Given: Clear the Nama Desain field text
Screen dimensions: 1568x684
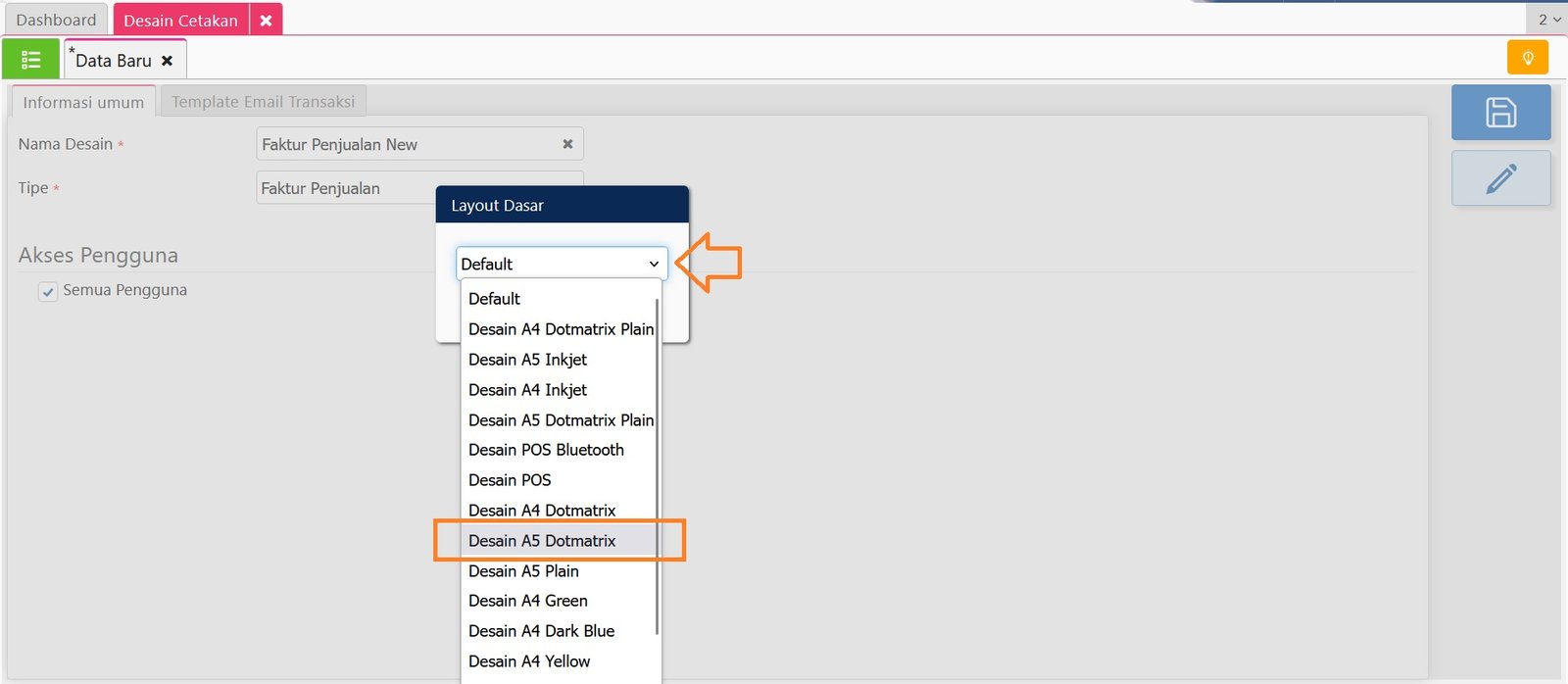Looking at the screenshot, I should point(567,144).
